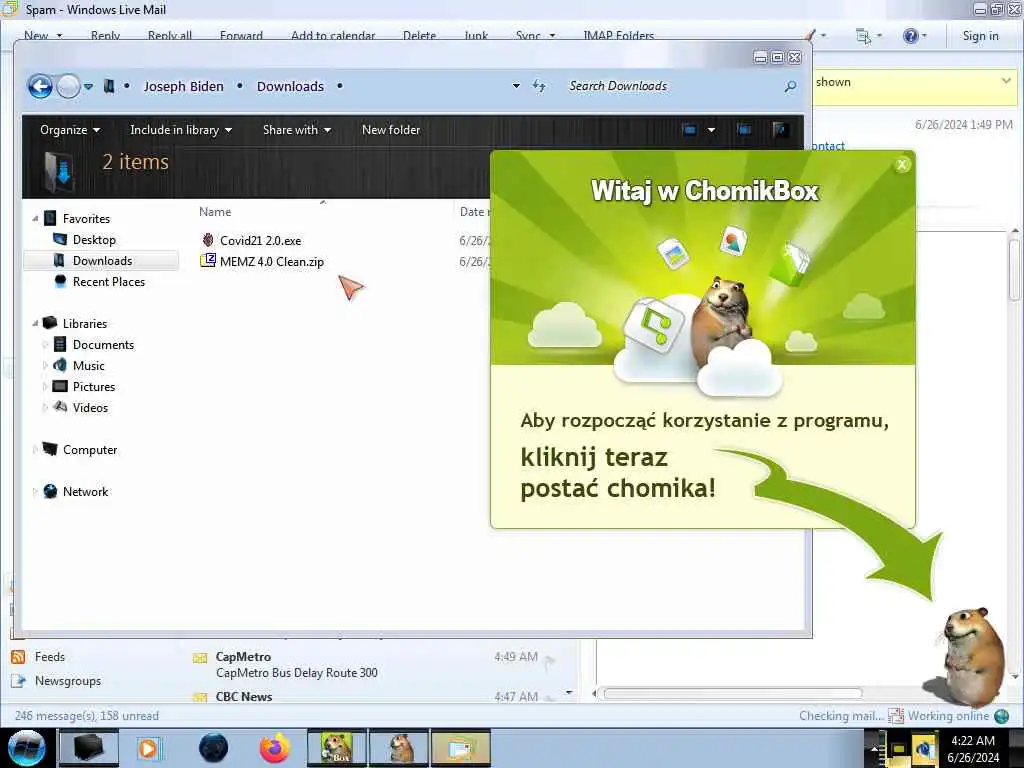Open the Live Mail help icon menu

[914, 36]
